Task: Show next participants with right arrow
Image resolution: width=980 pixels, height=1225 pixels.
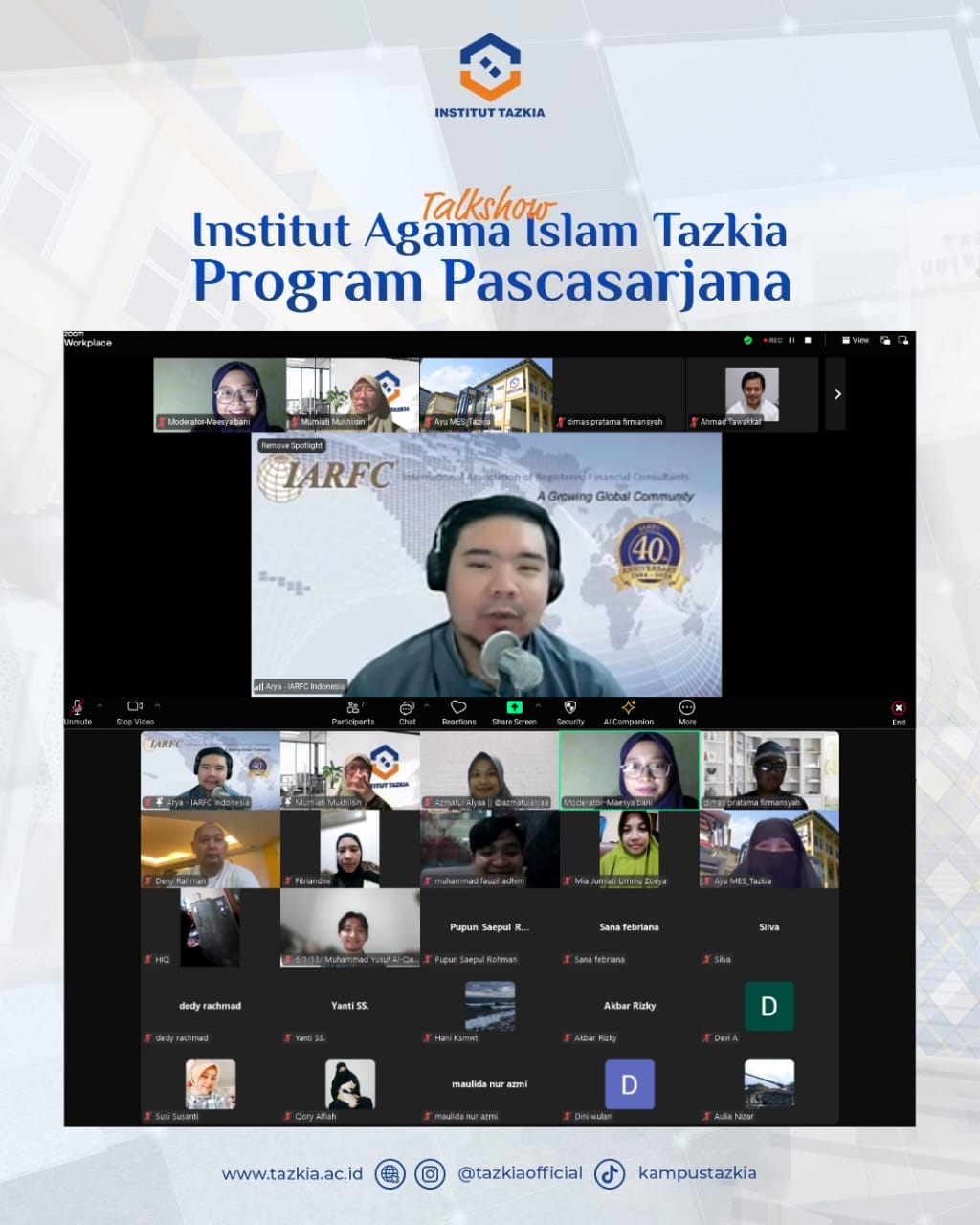Action: pyautogui.click(x=836, y=394)
